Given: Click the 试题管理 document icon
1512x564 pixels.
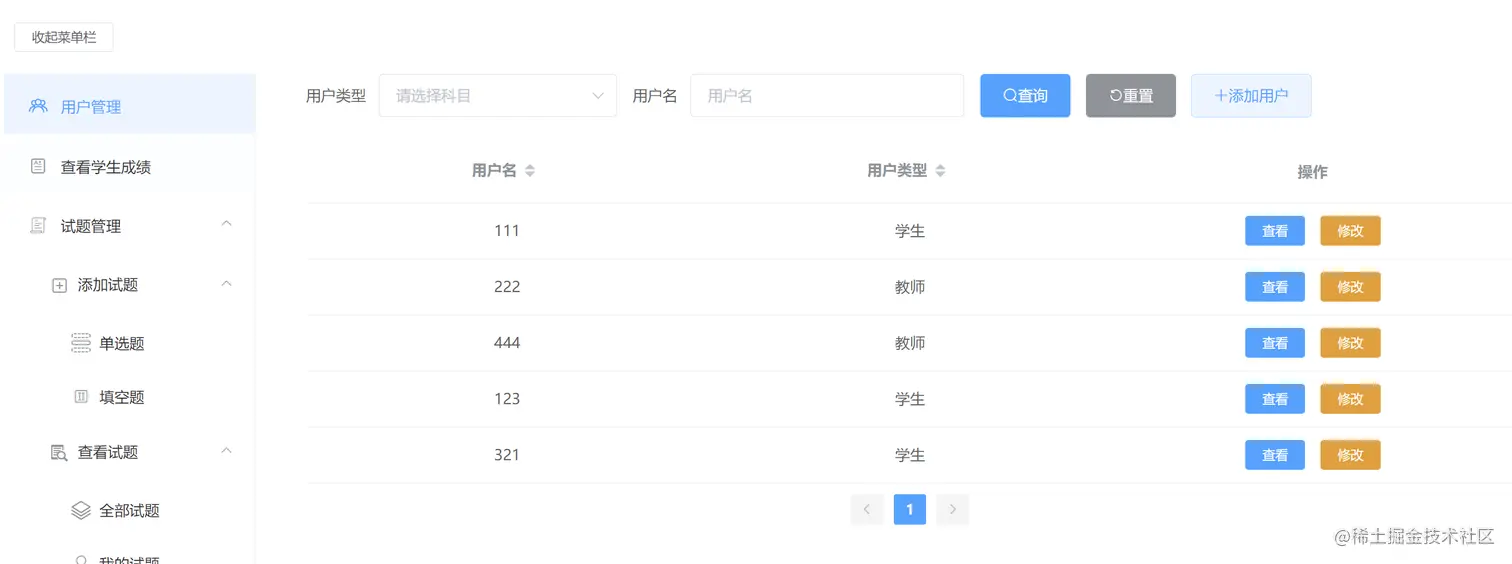Looking at the screenshot, I should (38, 226).
